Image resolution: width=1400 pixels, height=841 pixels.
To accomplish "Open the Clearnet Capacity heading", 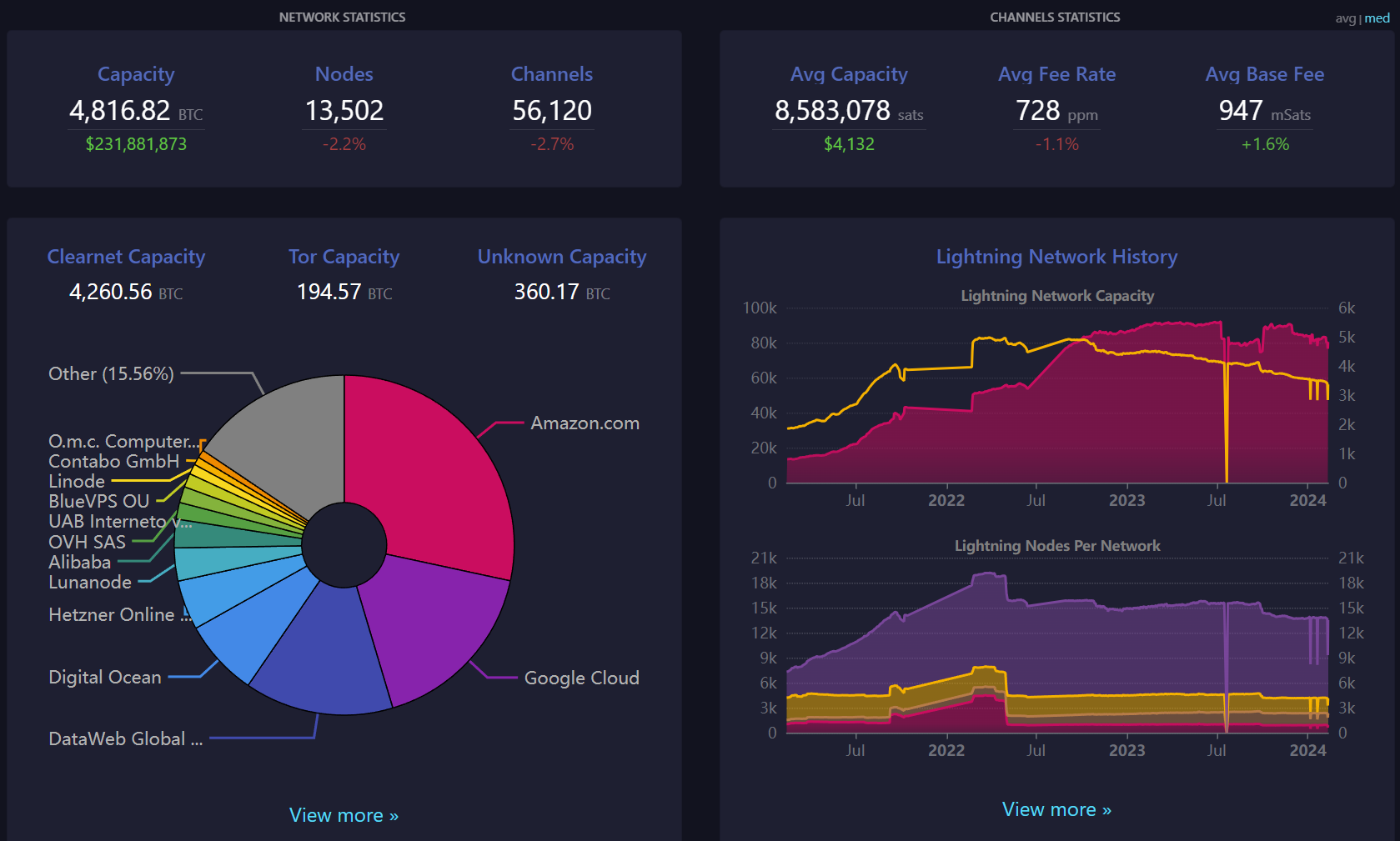I will point(126,257).
